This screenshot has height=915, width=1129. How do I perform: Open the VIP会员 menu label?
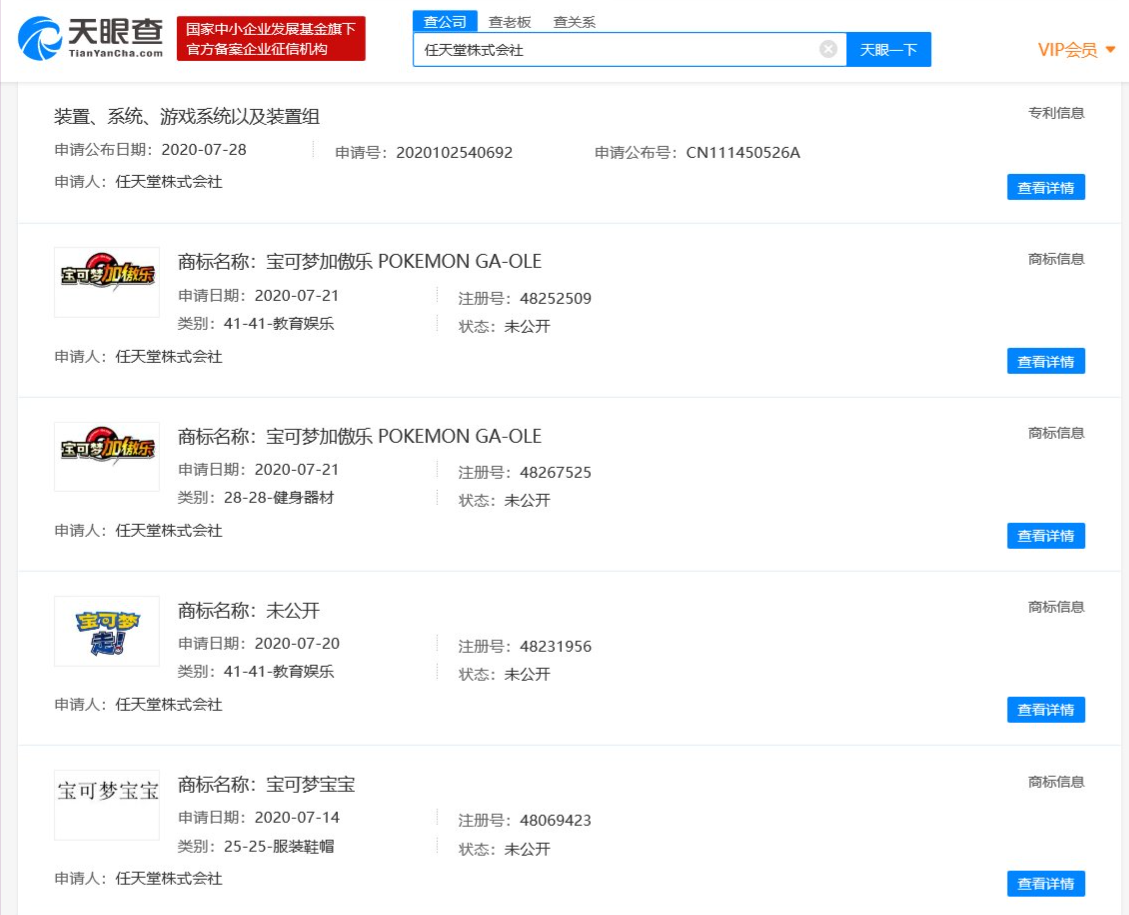pos(1067,50)
